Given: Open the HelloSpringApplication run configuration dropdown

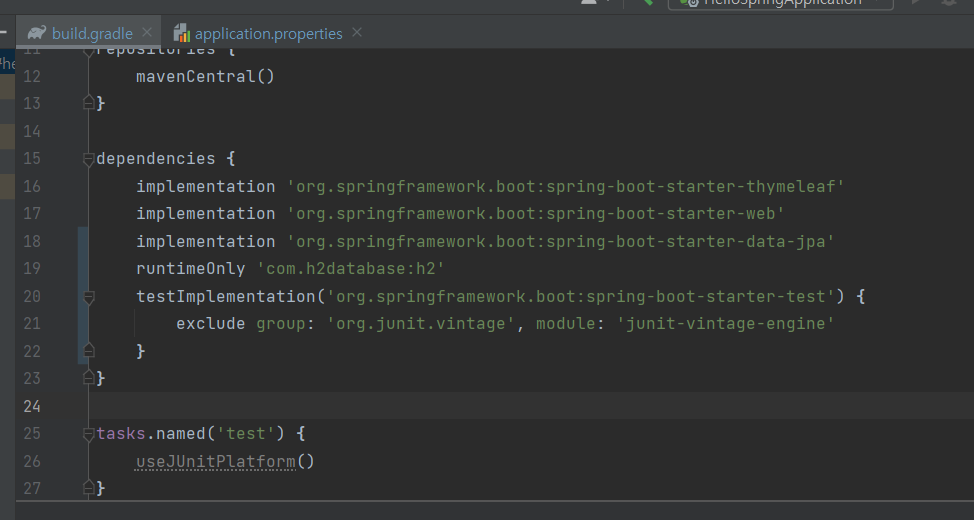Looking at the screenshot, I should [781, 2].
